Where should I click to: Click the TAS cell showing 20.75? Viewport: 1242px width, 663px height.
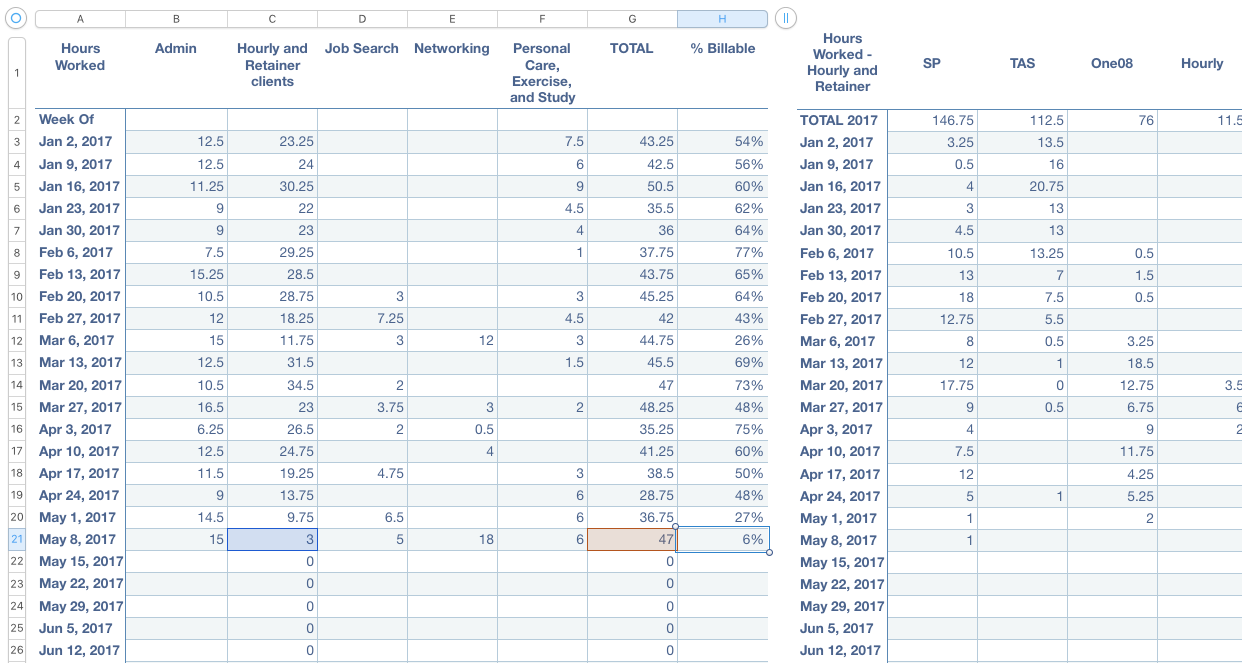pyautogui.click(x=1022, y=186)
